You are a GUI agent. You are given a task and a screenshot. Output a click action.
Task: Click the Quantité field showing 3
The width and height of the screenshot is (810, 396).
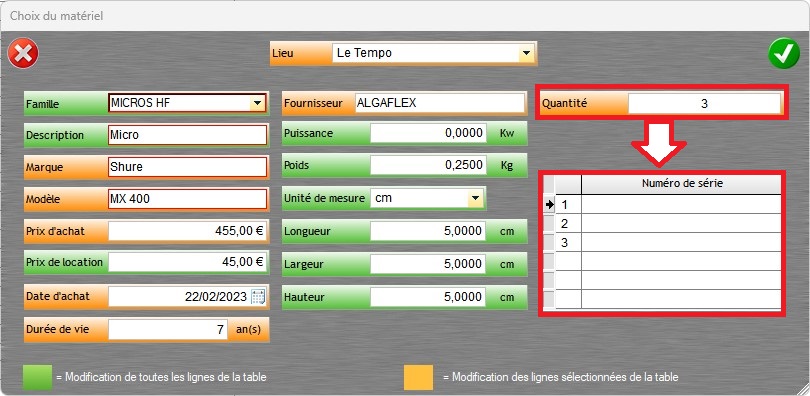[704, 104]
